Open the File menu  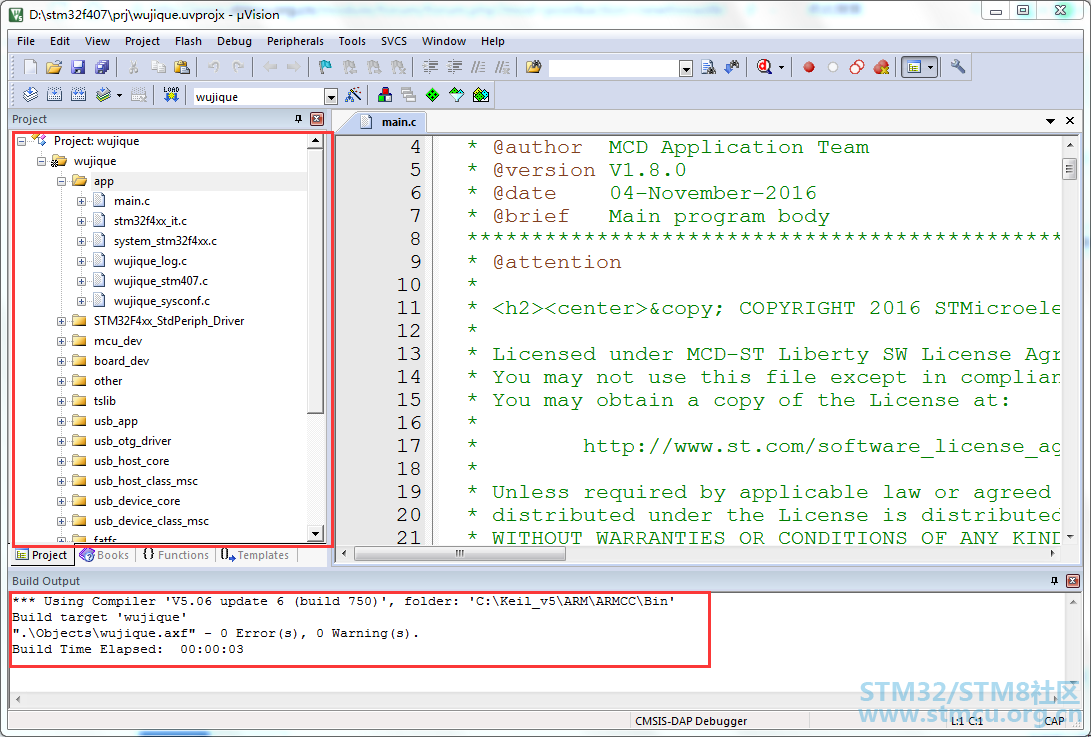26,41
